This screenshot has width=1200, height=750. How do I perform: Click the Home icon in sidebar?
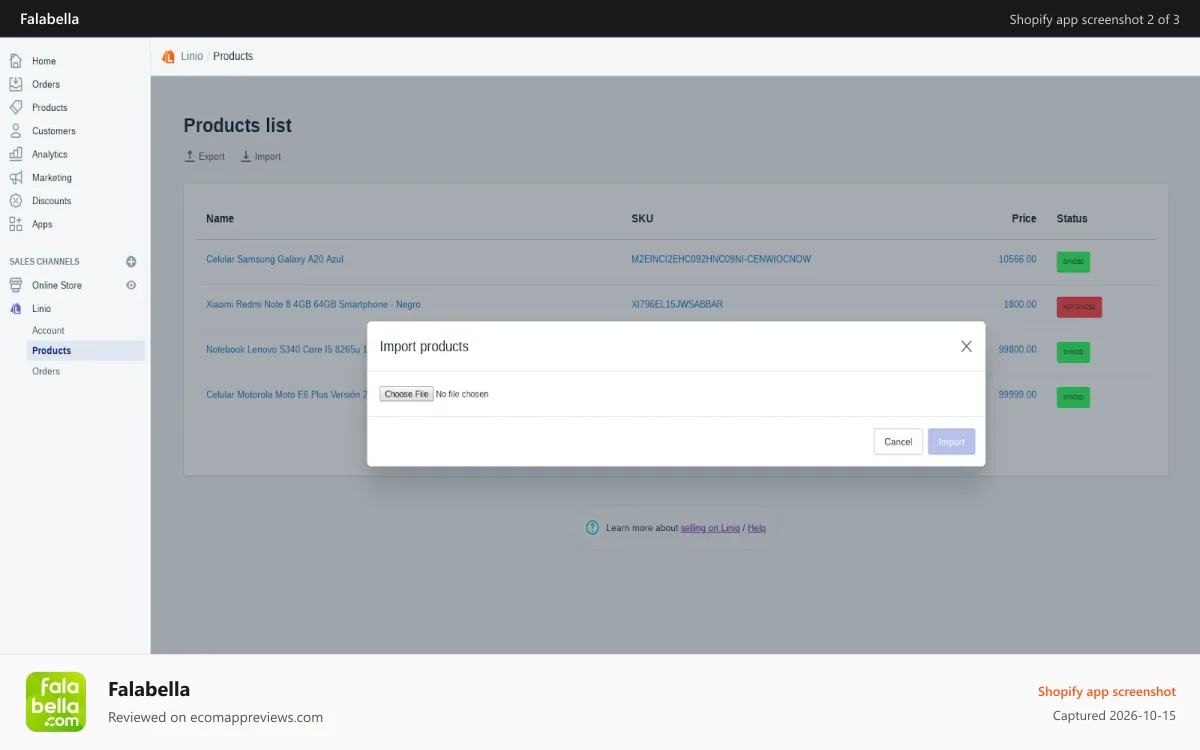pos(16,61)
